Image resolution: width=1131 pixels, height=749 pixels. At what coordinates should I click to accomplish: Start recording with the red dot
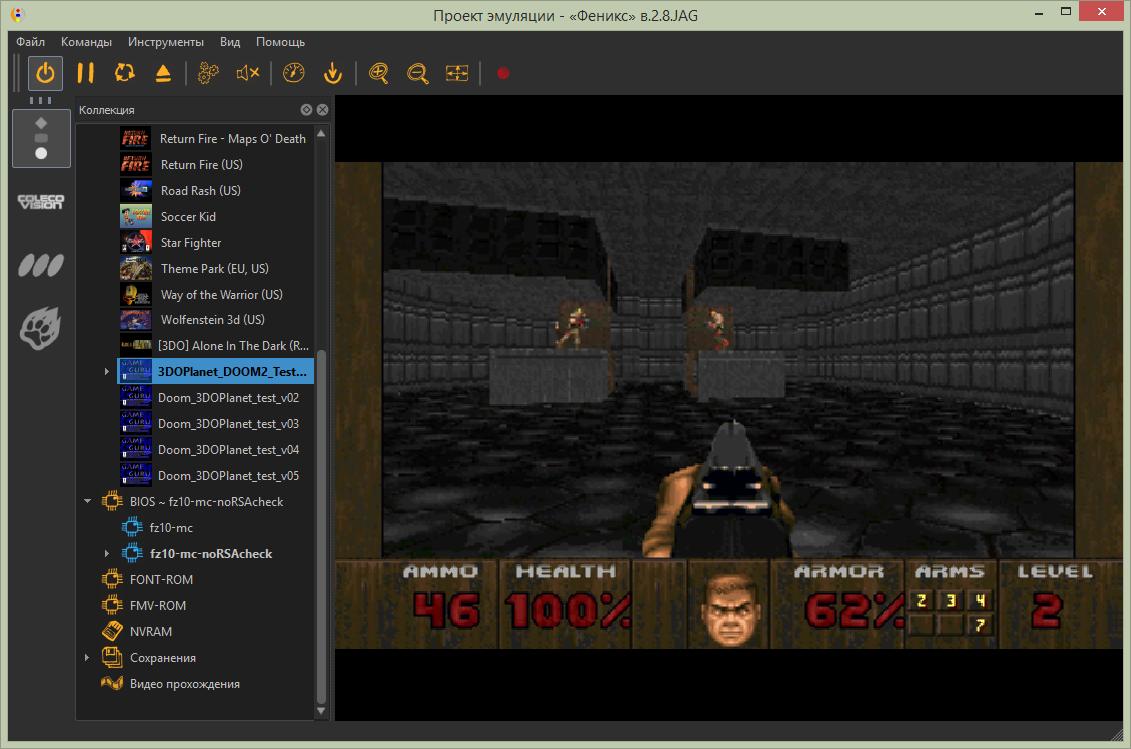(x=503, y=73)
